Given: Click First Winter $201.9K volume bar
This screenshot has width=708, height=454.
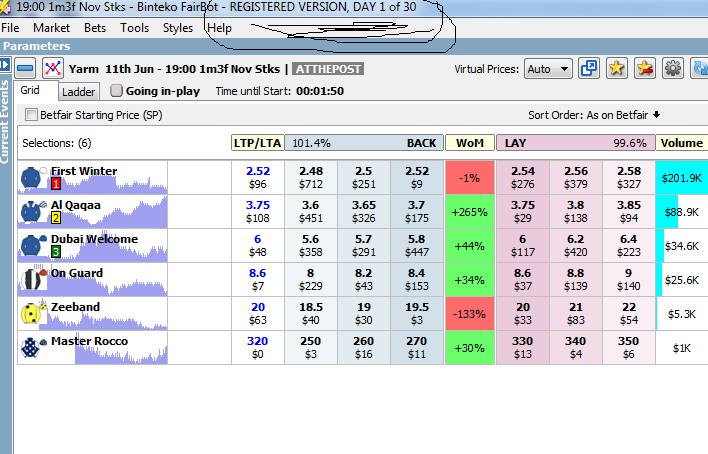Looking at the screenshot, I should tap(682, 178).
